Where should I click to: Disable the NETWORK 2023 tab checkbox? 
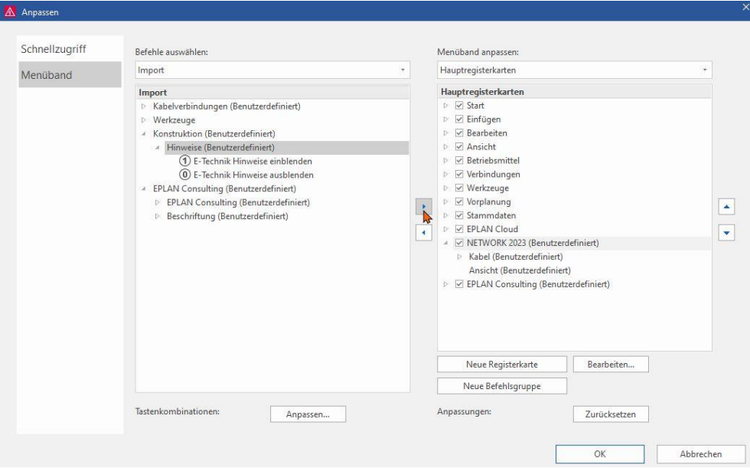point(459,243)
